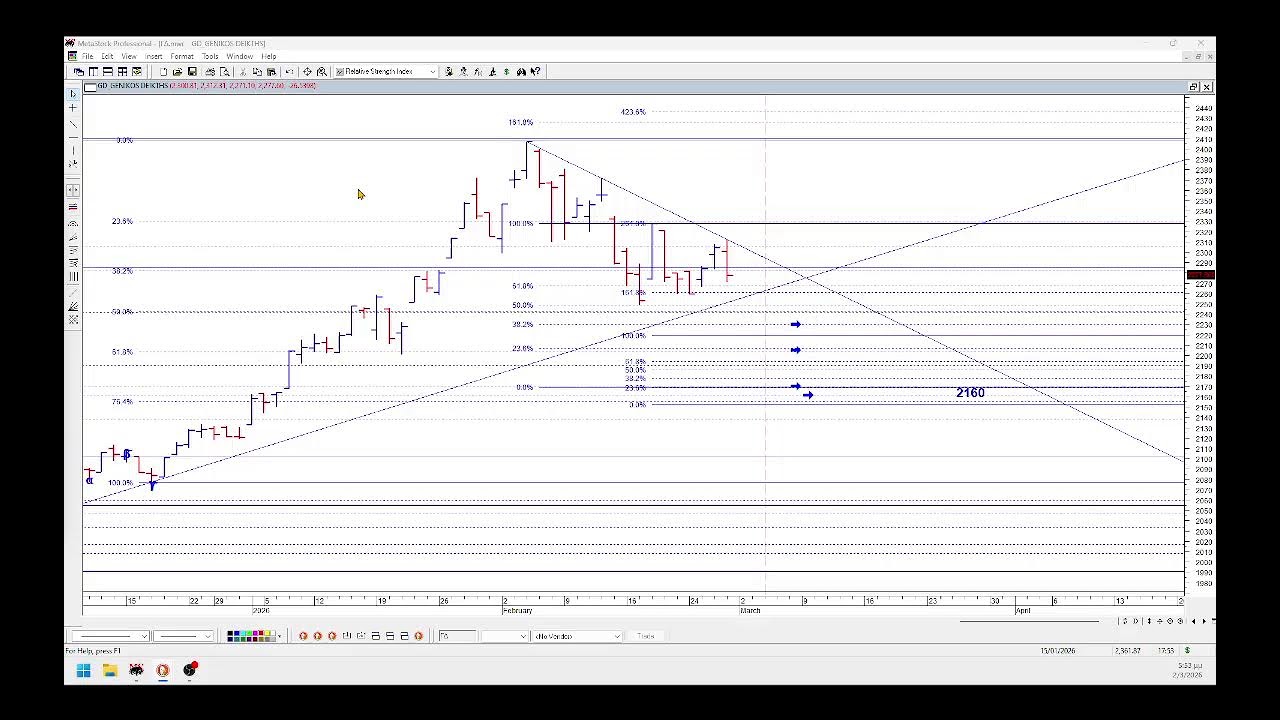Click the New document toolbar icon
This screenshot has width=1280, height=720.
[x=164, y=72]
